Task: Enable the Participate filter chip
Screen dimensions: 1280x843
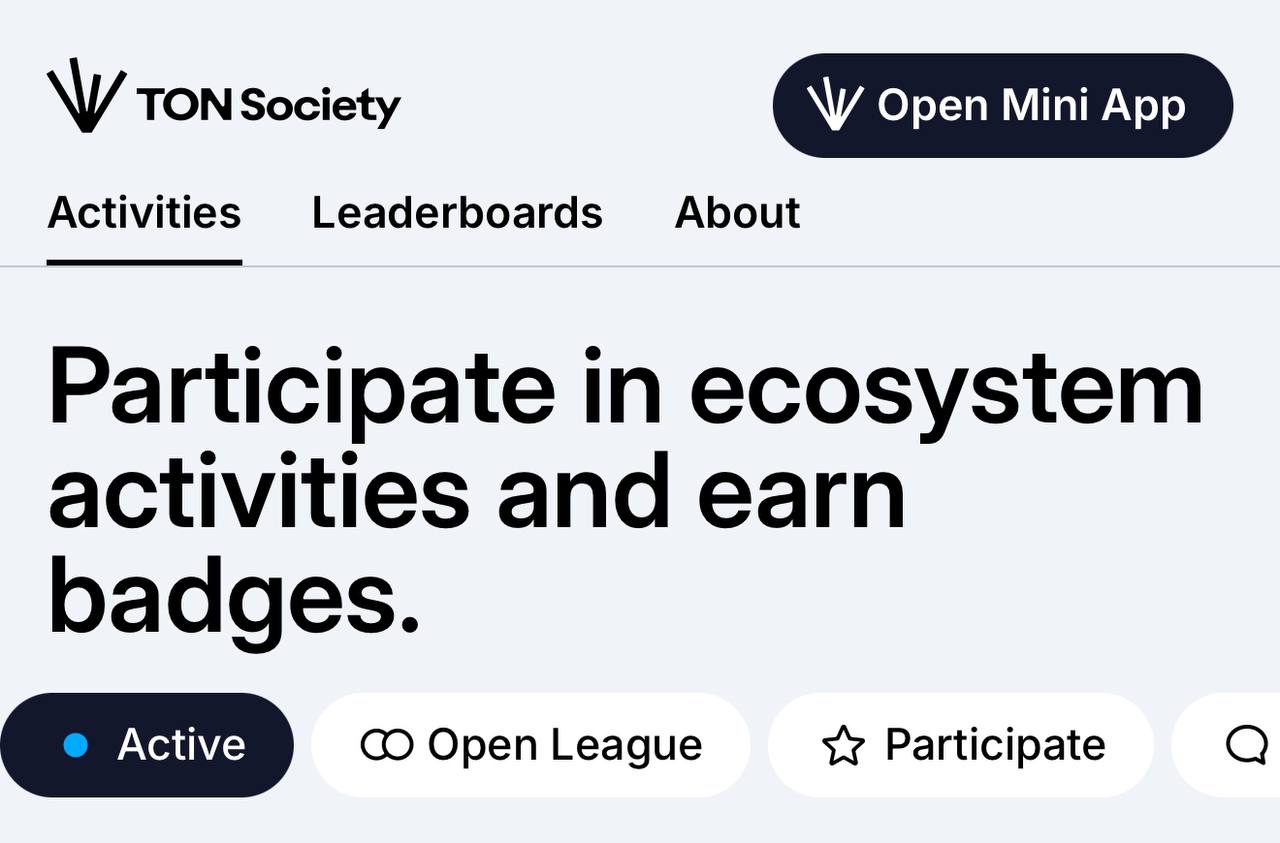Action: 961,745
